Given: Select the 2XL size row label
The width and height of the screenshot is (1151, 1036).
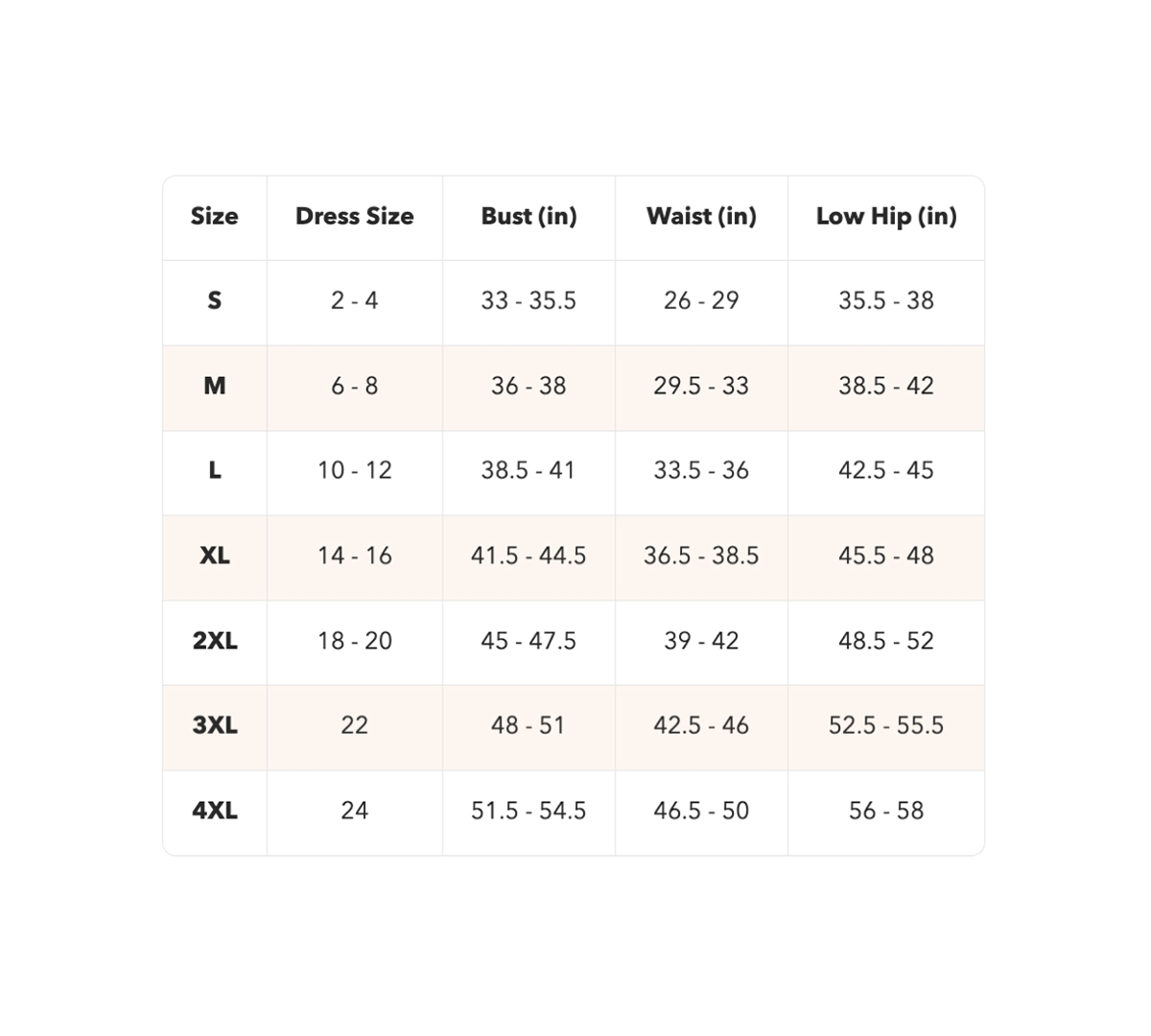Looking at the screenshot, I should pyautogui.click(x=215, y=641).
